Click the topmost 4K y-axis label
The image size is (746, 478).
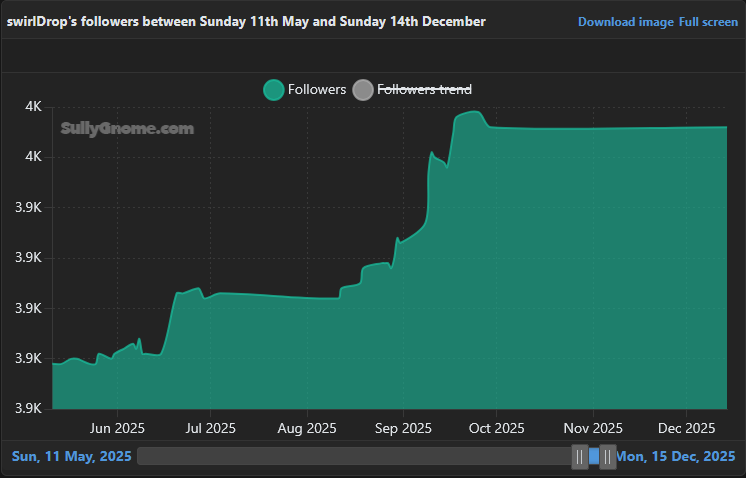click(33, 107)
